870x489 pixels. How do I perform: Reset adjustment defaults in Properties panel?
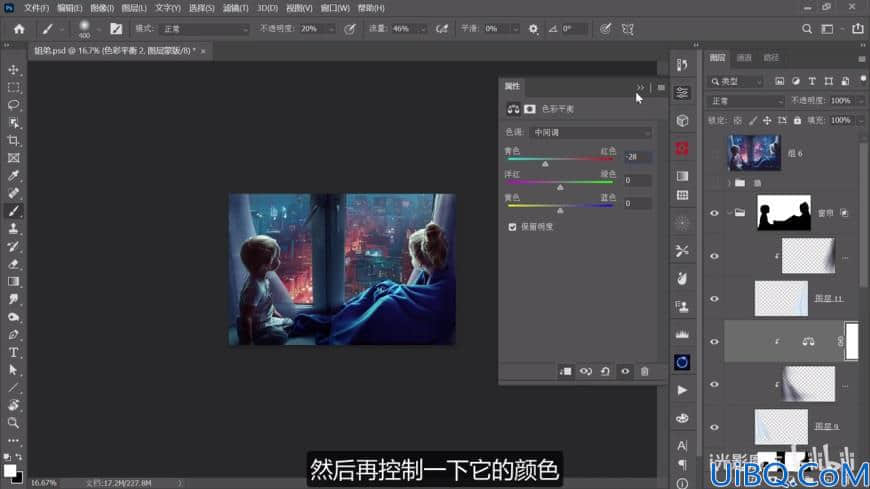coord(605,371)
